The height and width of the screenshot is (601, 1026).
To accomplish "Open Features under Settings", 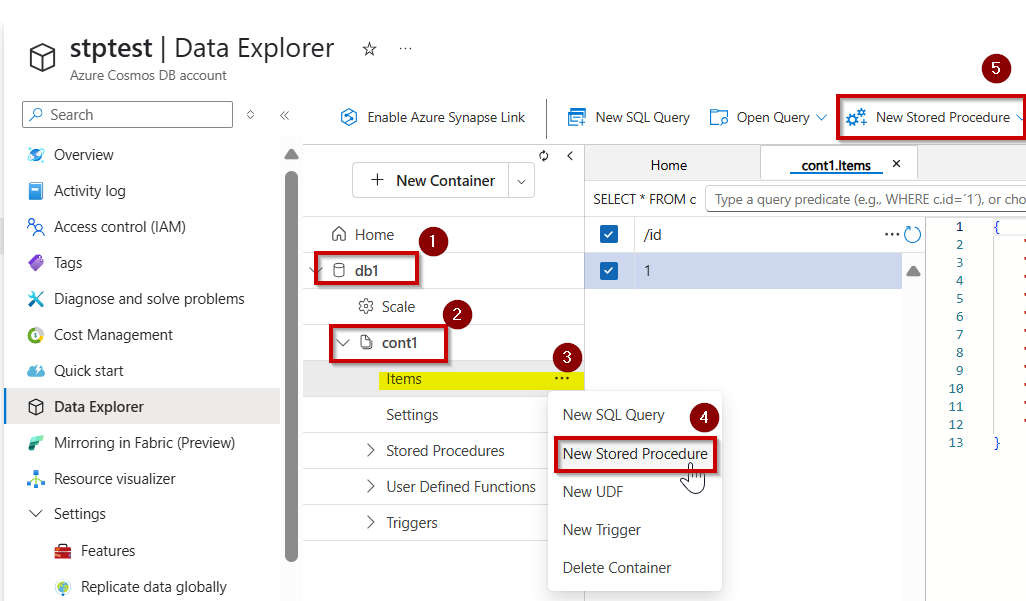I will coord(108,551).
